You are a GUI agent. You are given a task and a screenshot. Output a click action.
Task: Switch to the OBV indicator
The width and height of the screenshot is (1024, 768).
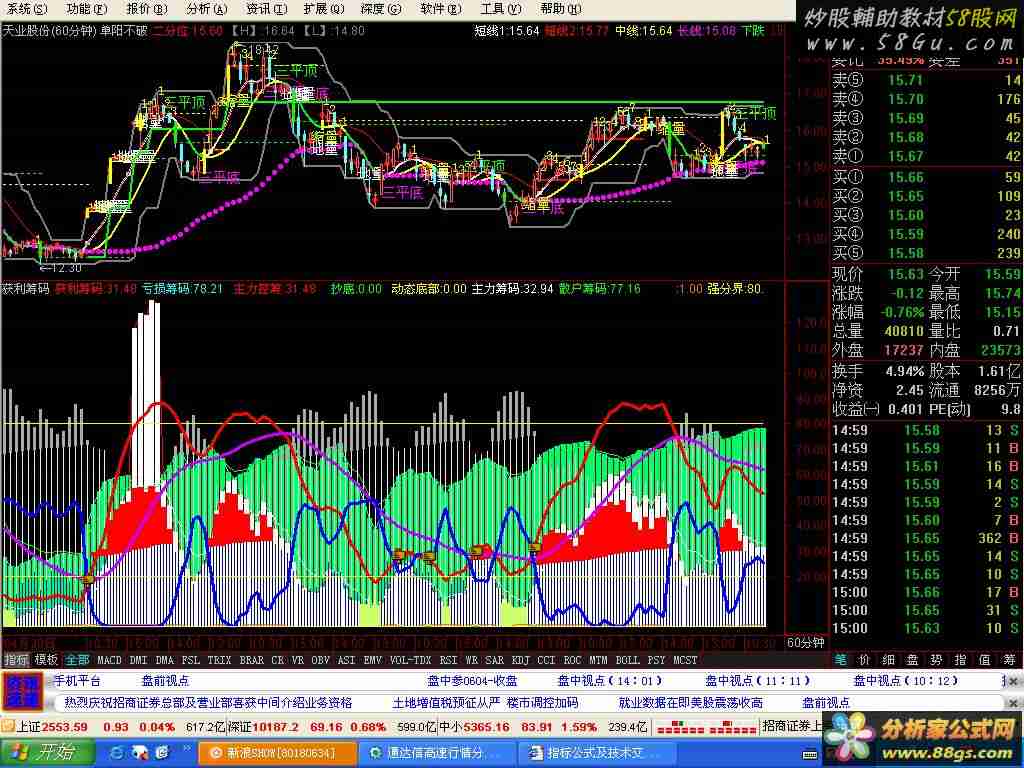click(321, 660)
